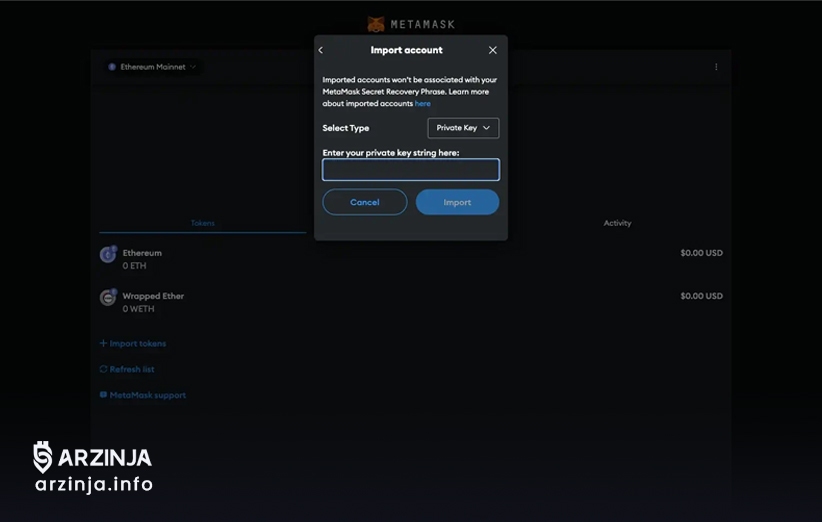Viewport: 822px width, 522px height.
Task: Click the Import button
Action: [457, 202]
